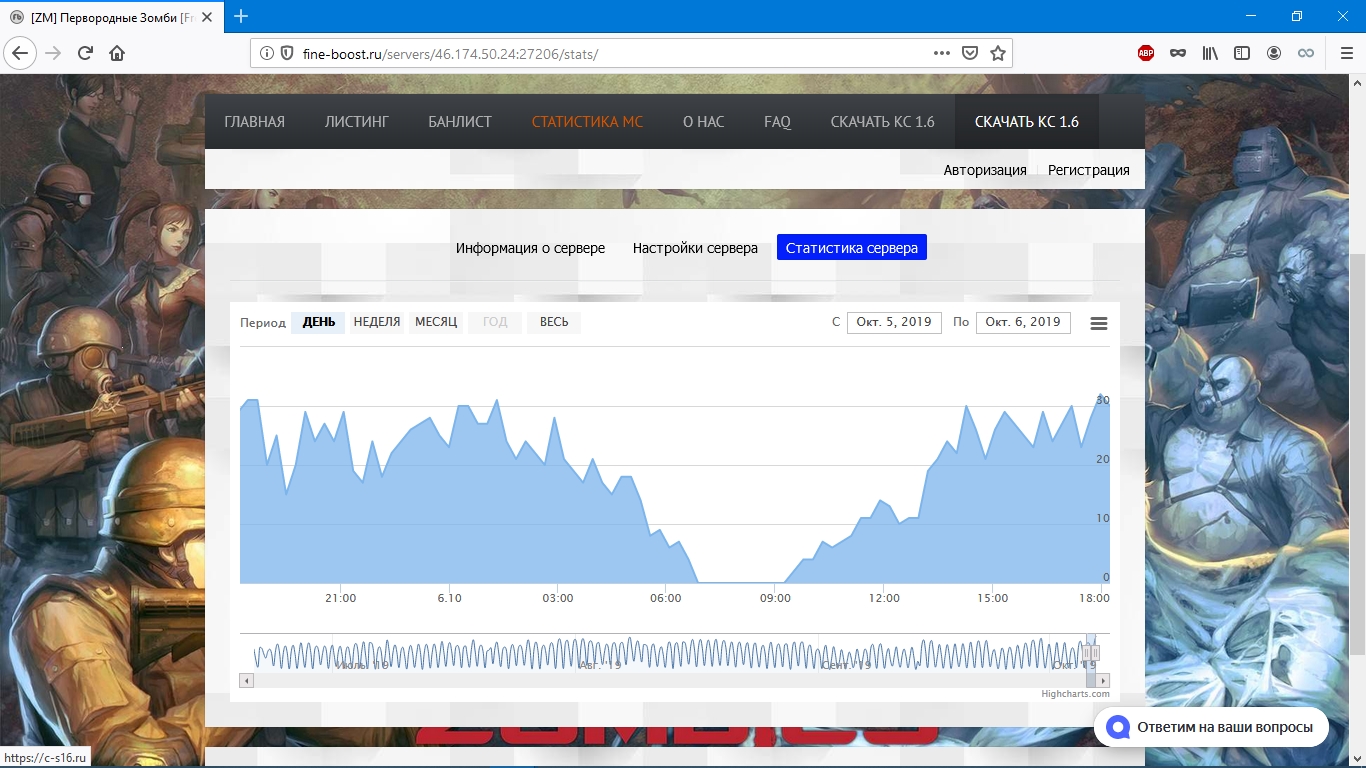Open ЛИСТИНГ menu item
Image resolution: width=1366 pixels, height=768 pixels.
click(356, 122)
